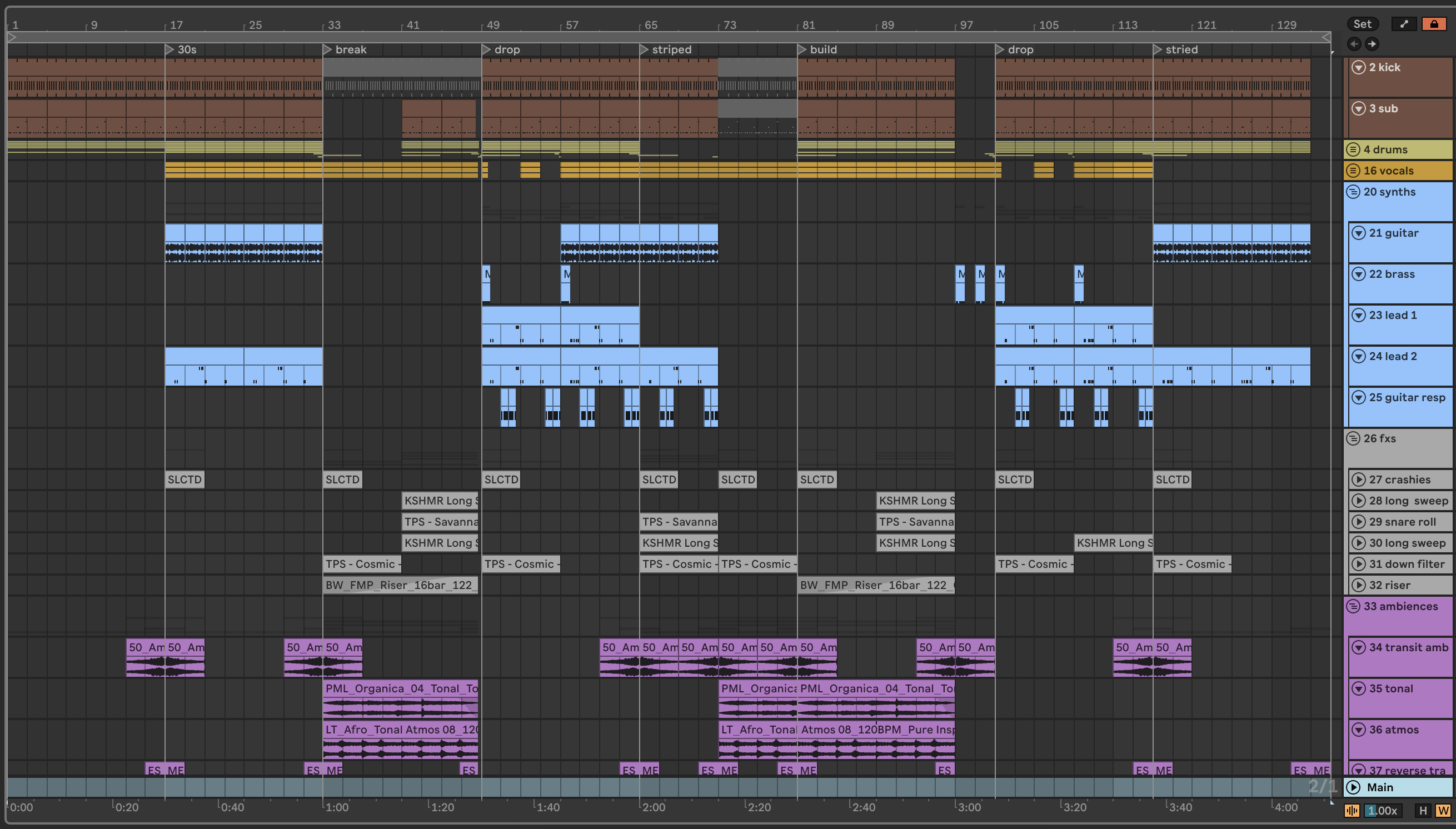
Task: Click the 1.00x zoom factor field
Action: pyautogui.click(x=1382, y=810)
